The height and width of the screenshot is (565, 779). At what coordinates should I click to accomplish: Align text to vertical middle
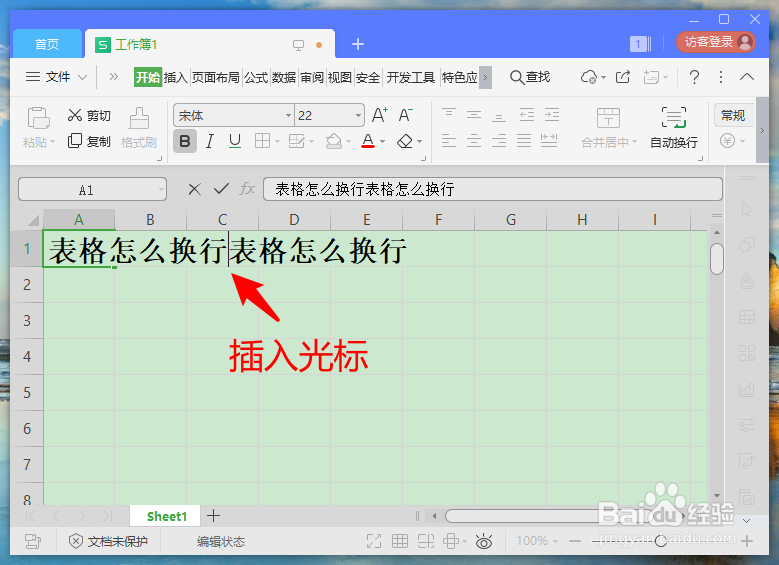coord(474,115)
